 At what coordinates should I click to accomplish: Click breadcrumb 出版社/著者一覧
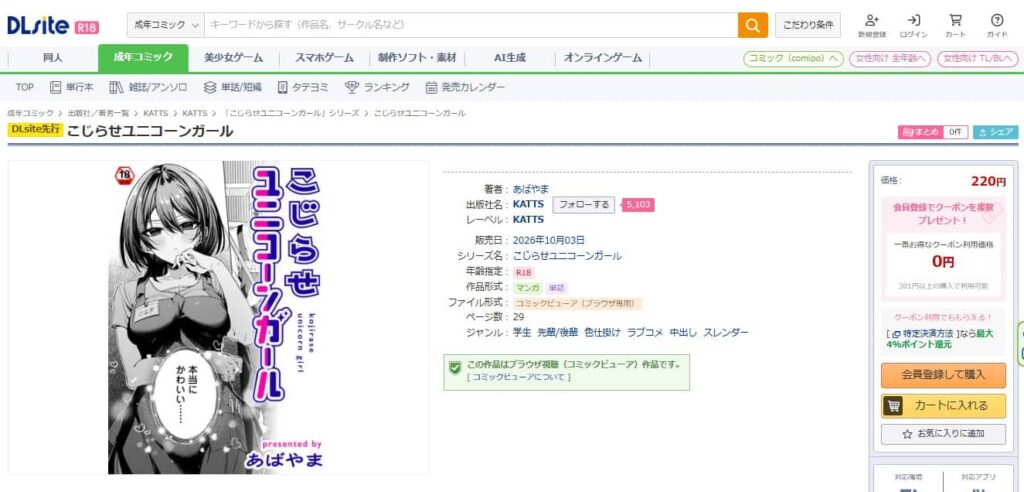pyautogui.click(x=98, y=113)
